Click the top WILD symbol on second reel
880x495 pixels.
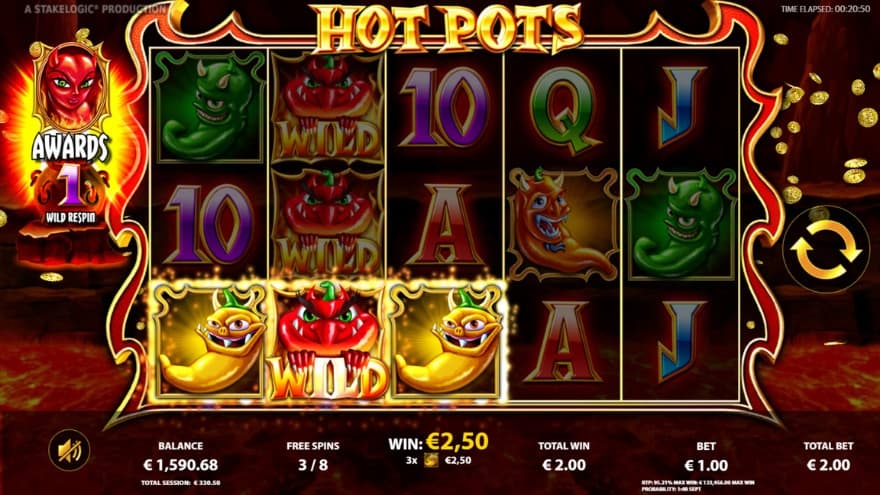coord(328,107)
